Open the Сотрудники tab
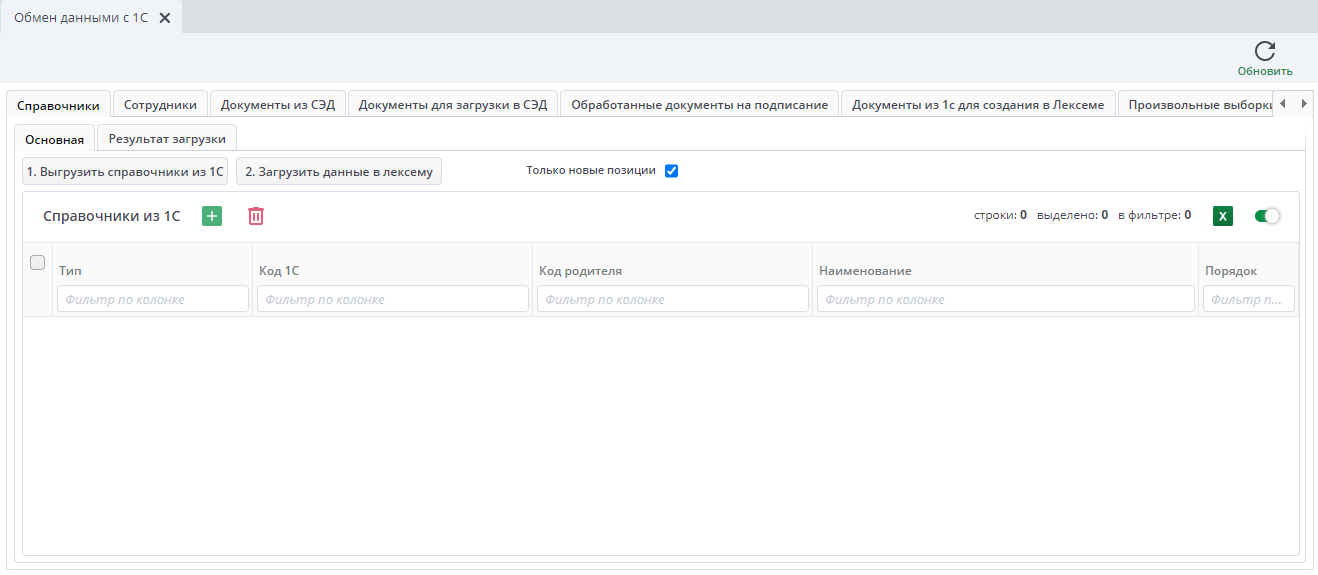1318x575 pixels. coord(160,105)
